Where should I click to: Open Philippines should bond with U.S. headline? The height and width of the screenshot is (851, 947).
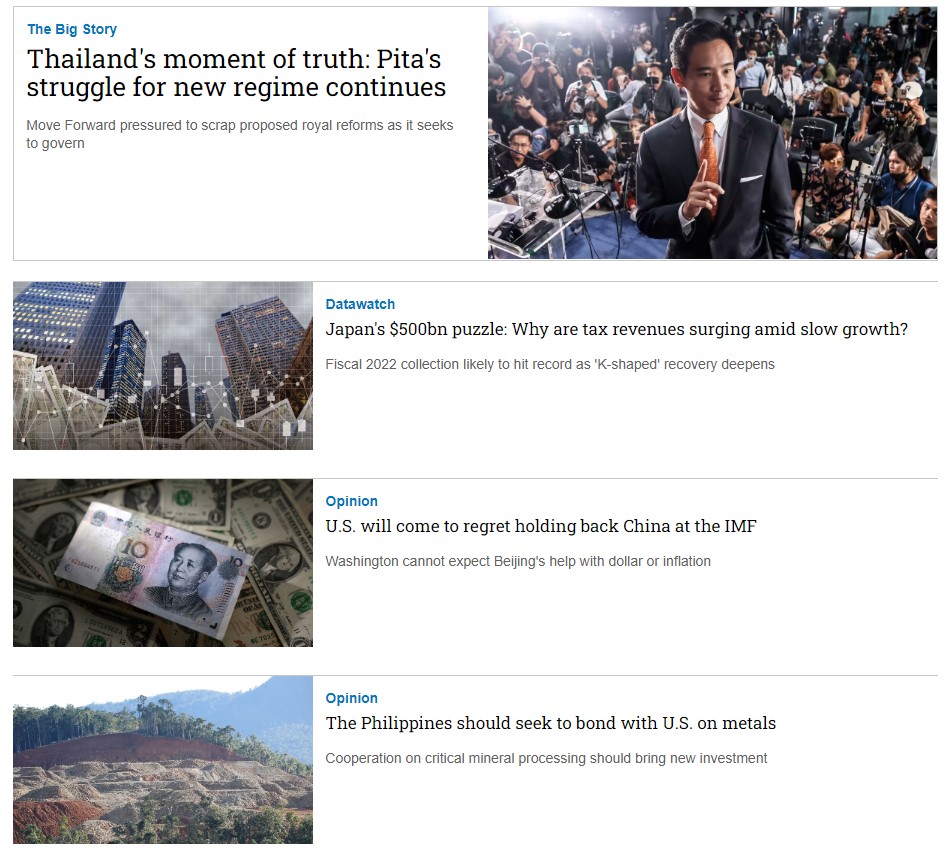tap(550, 723)
